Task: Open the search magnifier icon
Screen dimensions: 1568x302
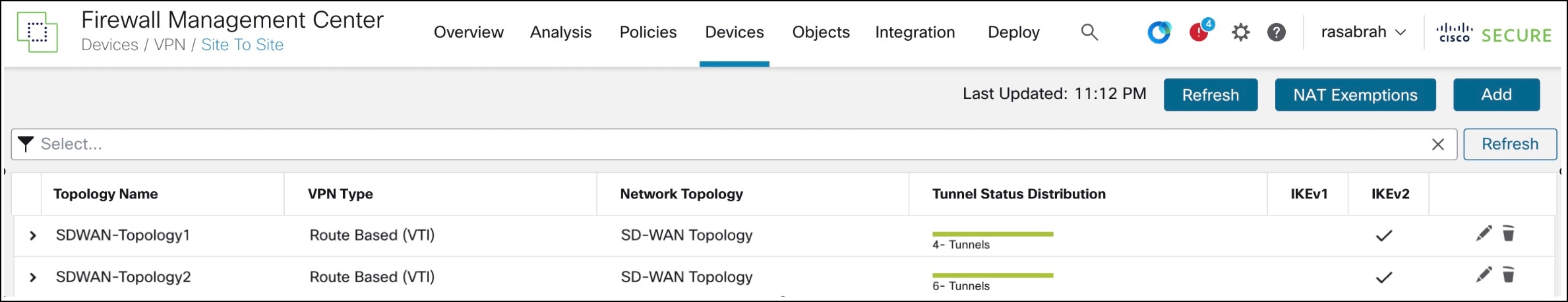Action: click(x=1089, y=32)
